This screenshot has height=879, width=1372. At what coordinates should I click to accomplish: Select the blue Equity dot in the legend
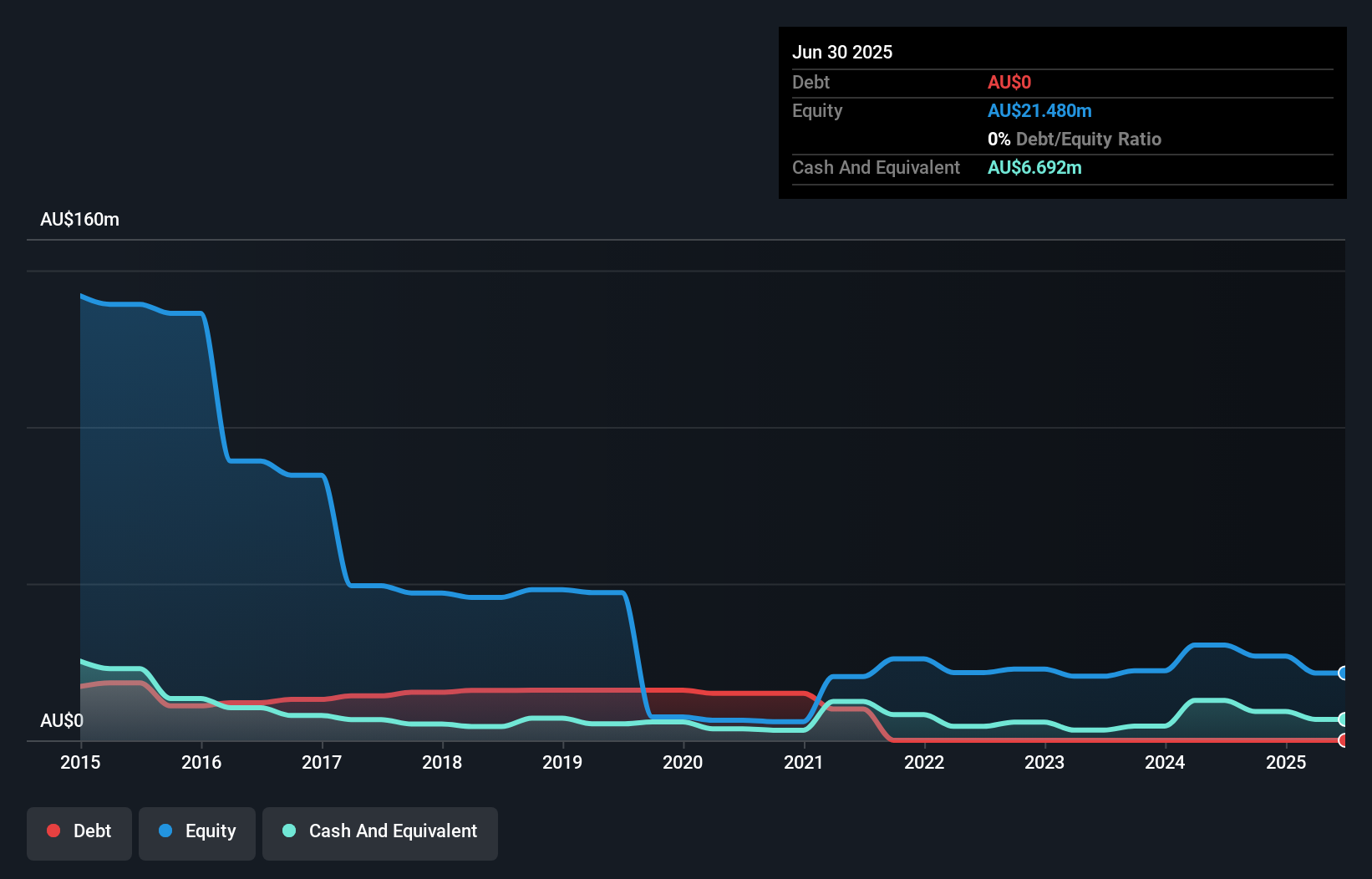pos(166,831)
